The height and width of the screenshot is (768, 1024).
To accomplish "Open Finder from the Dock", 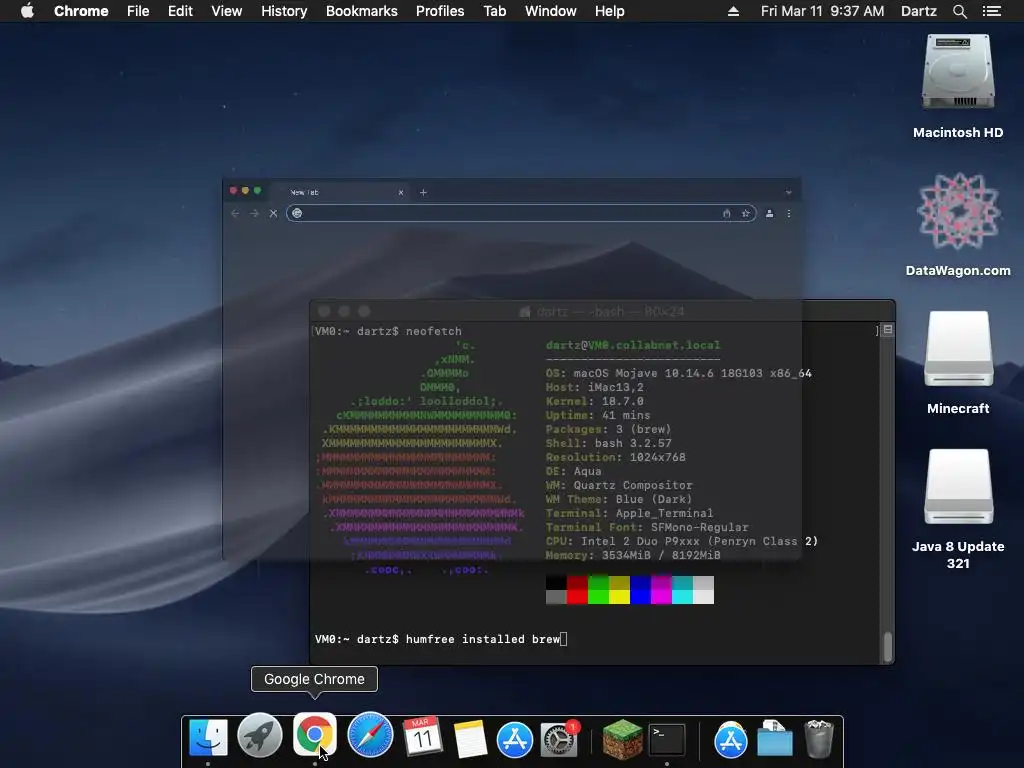I will click(208, 738).
